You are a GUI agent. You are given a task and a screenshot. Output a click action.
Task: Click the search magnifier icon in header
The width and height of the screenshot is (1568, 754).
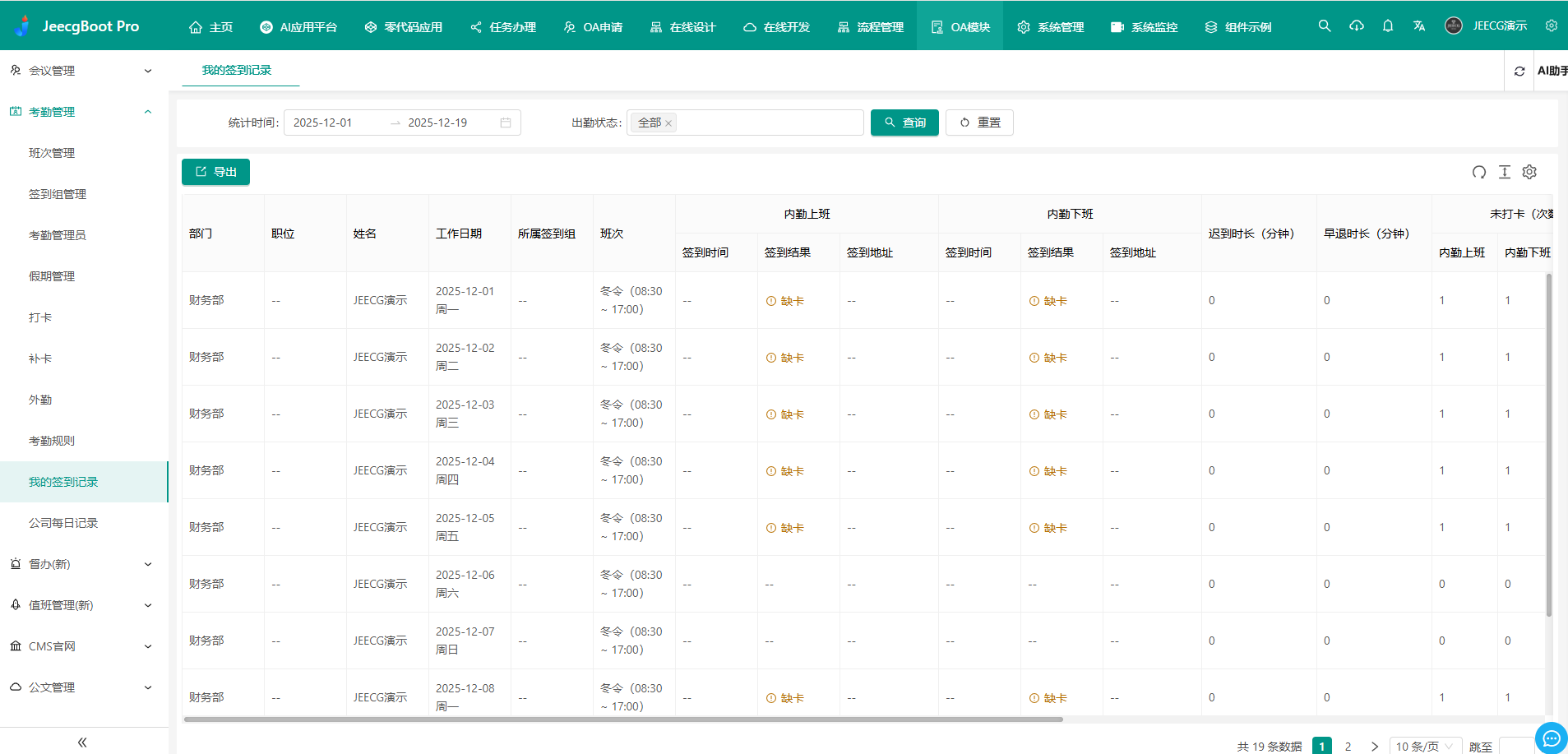point(1324,26)
